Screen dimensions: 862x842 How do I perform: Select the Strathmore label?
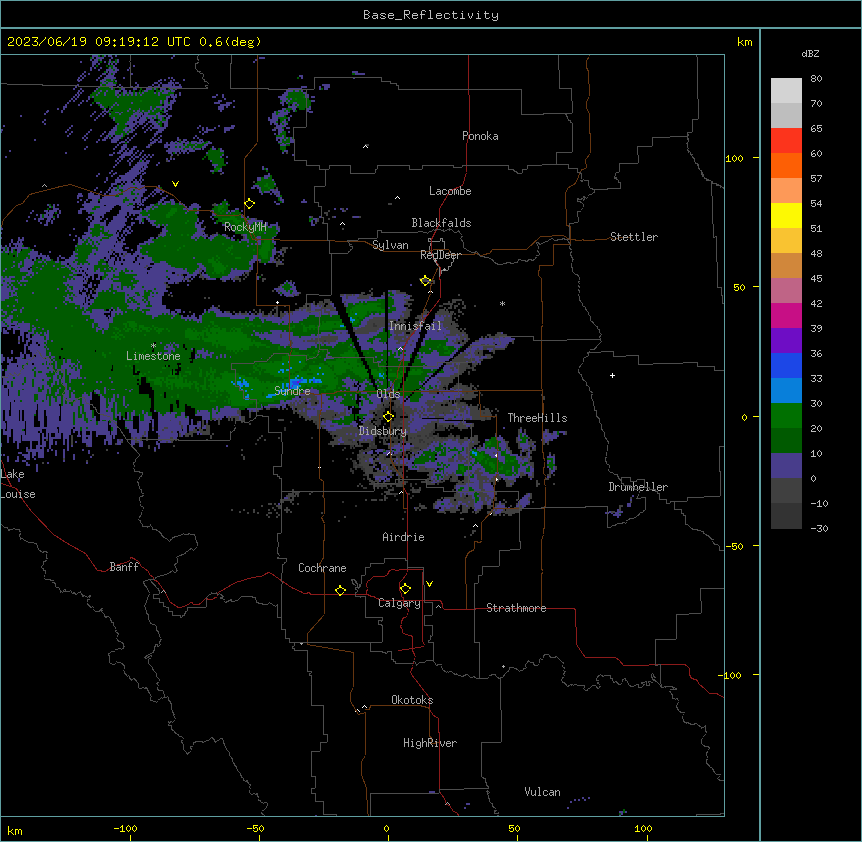(x=516, y=608)
